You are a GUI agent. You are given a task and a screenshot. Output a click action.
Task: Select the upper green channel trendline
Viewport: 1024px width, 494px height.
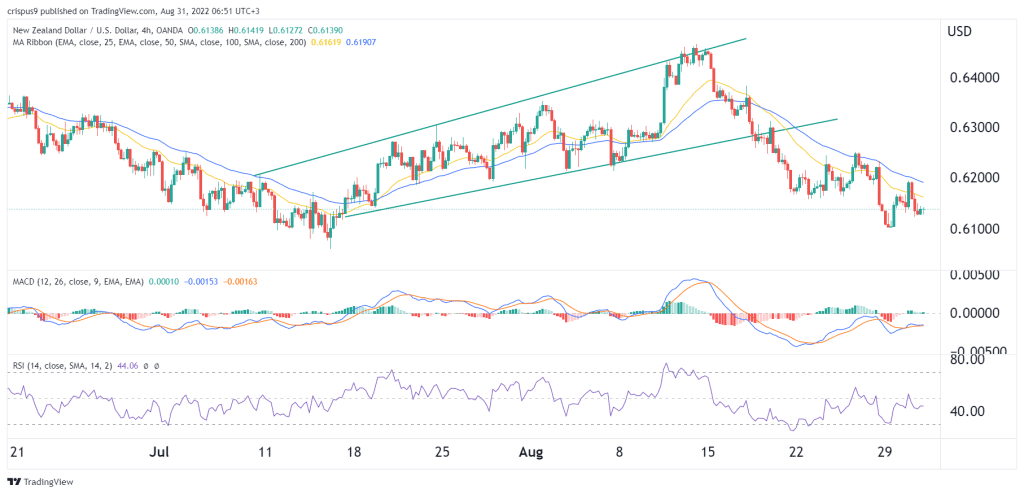pyautogui.click(x=500, y=107)
